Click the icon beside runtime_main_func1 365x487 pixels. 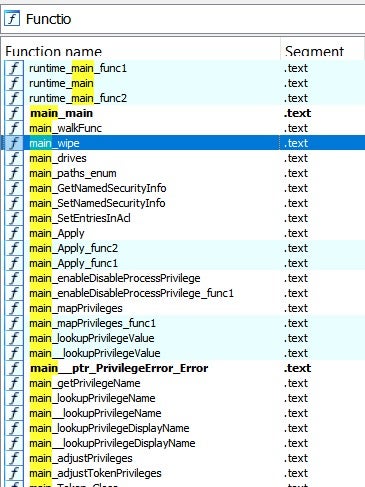point(14,68)
